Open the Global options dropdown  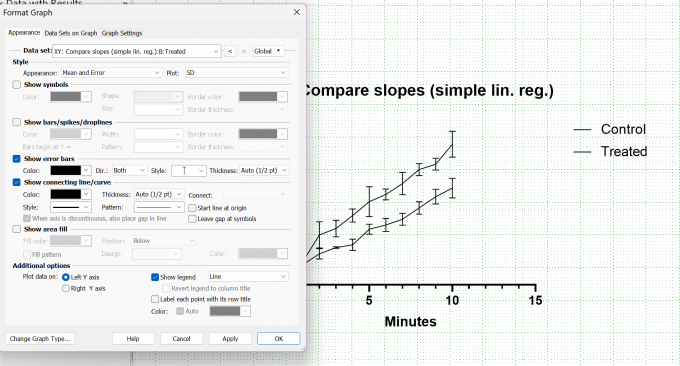pyautogui.click(x=268, y=51)
